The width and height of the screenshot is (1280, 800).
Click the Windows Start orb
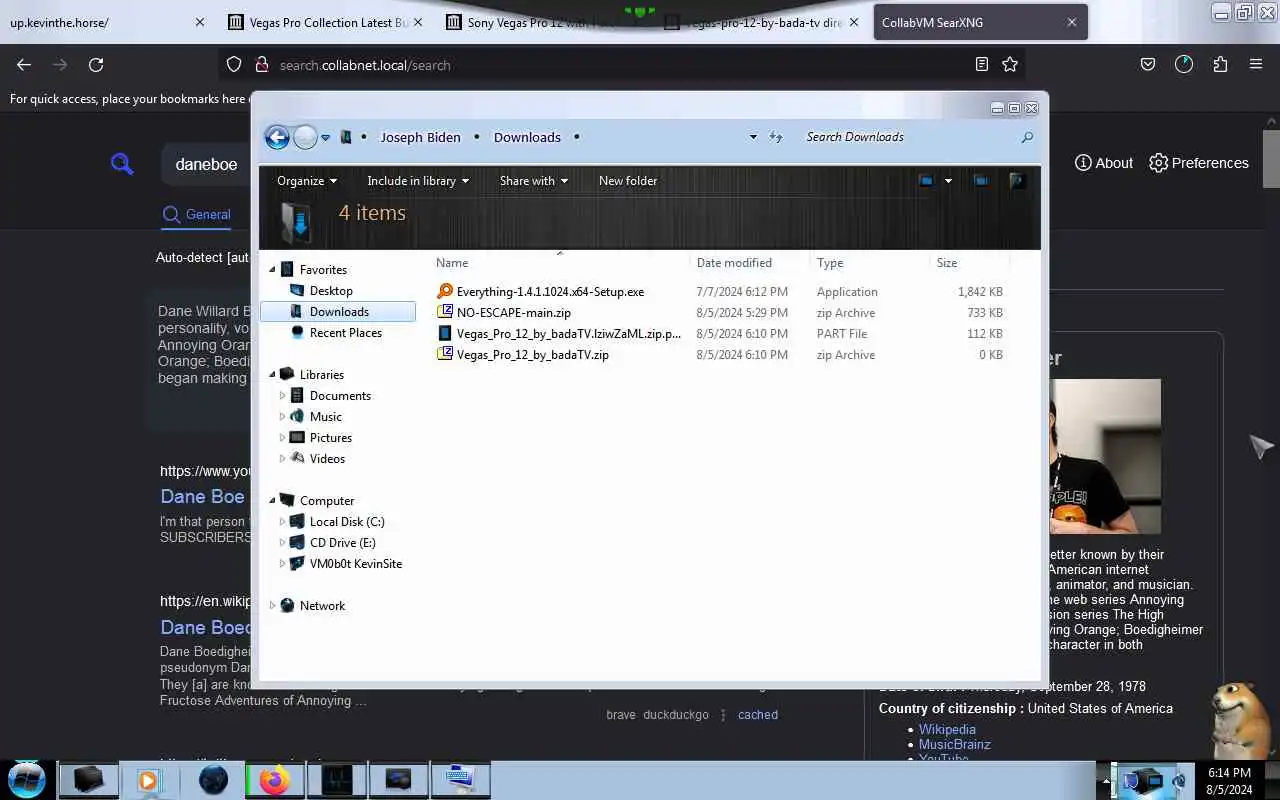click(x=27, y=780)
